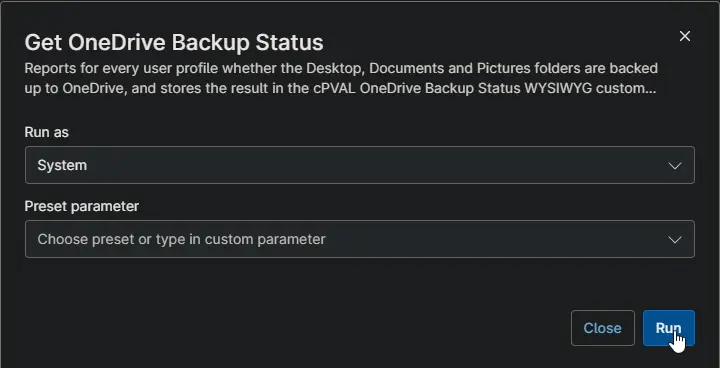This screenshot has width=720, height=368.
Task: Open the Preset parameter combo box
Action: click(360, 239)
